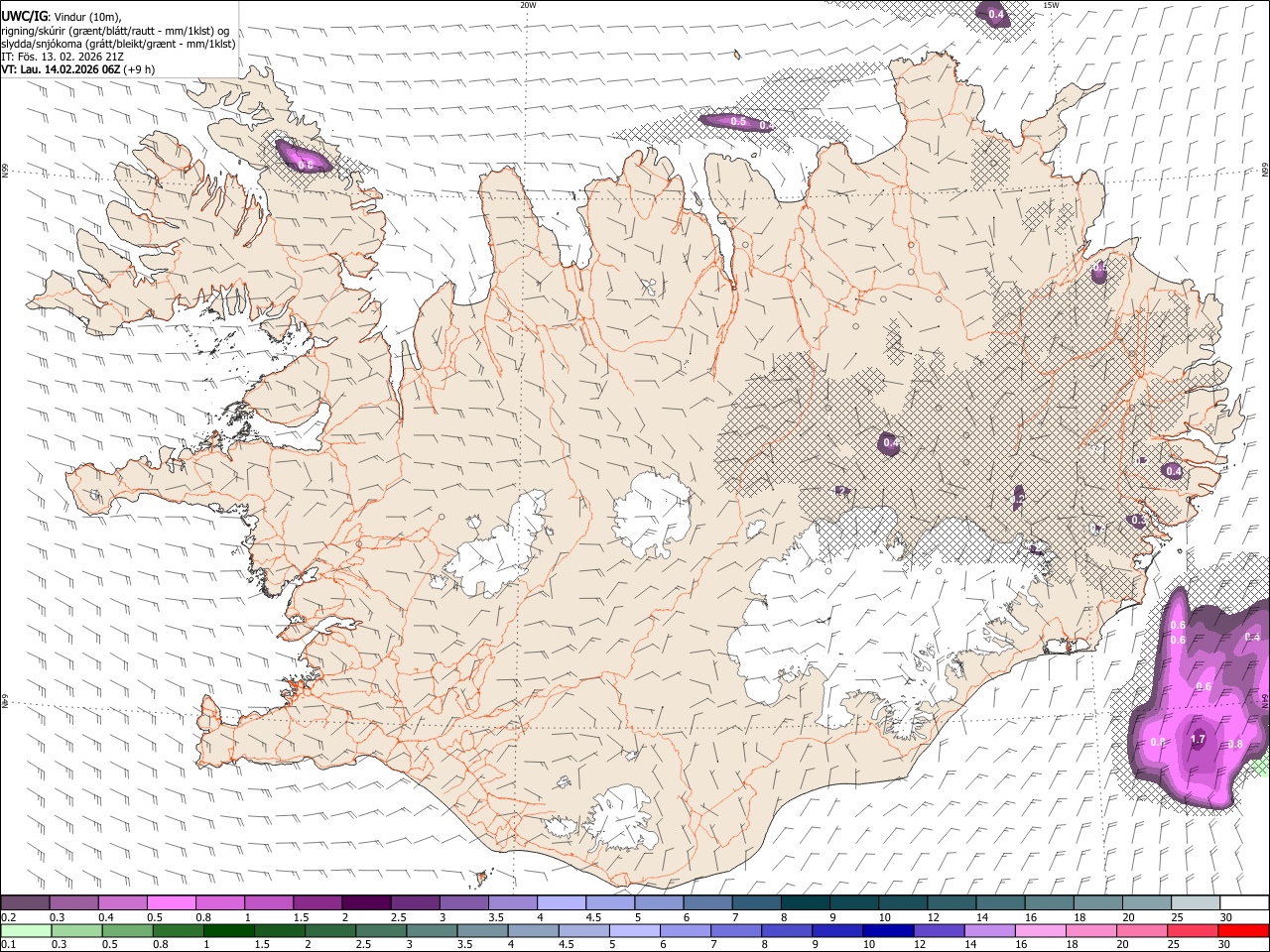Select the dark teal 8–9 upper legend swatch

(805, 903)
